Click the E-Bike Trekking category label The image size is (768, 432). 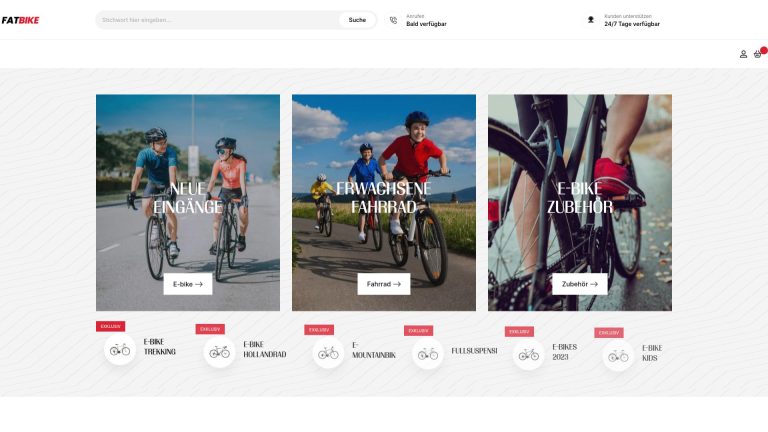160,347
